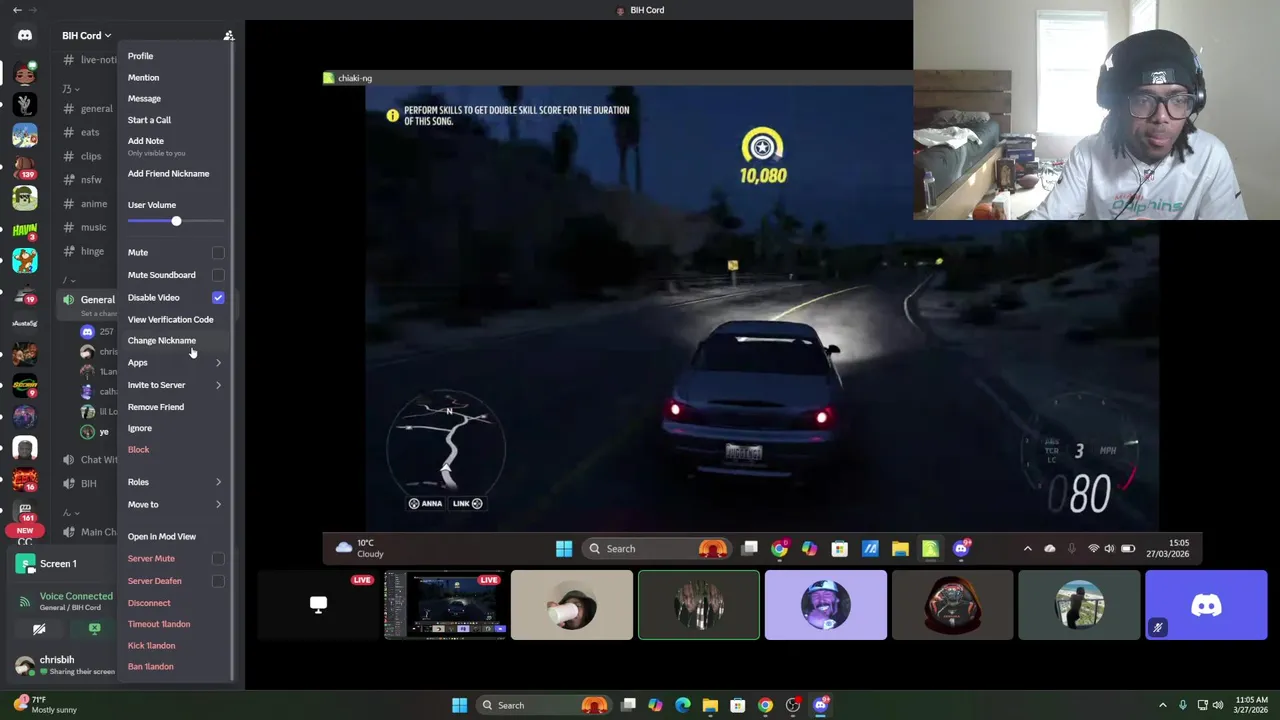Open the chrisbih user panel

65,665
